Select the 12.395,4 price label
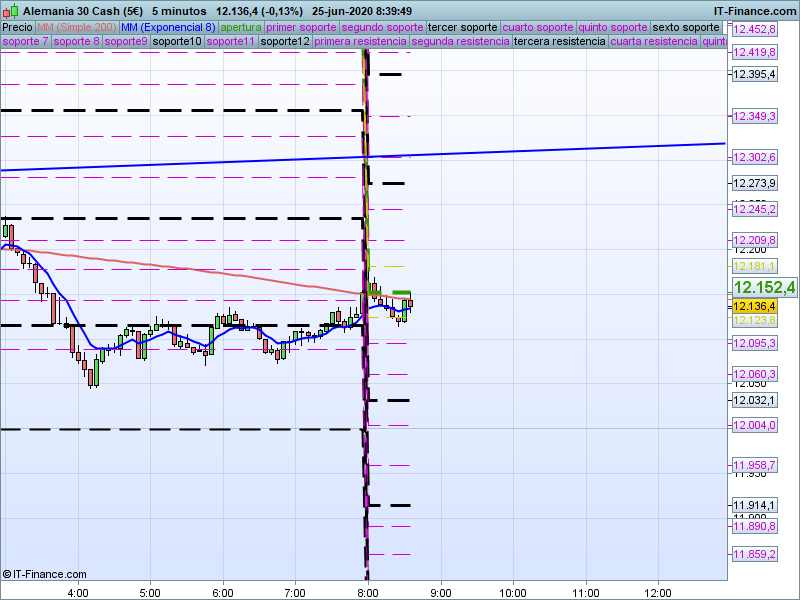 (754, 74)
